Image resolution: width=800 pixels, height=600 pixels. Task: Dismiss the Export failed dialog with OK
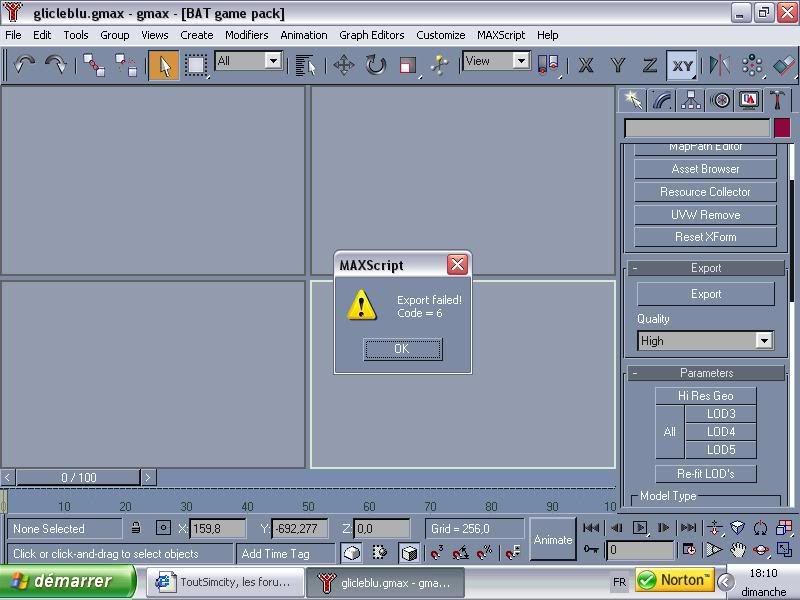click(403, 349)
